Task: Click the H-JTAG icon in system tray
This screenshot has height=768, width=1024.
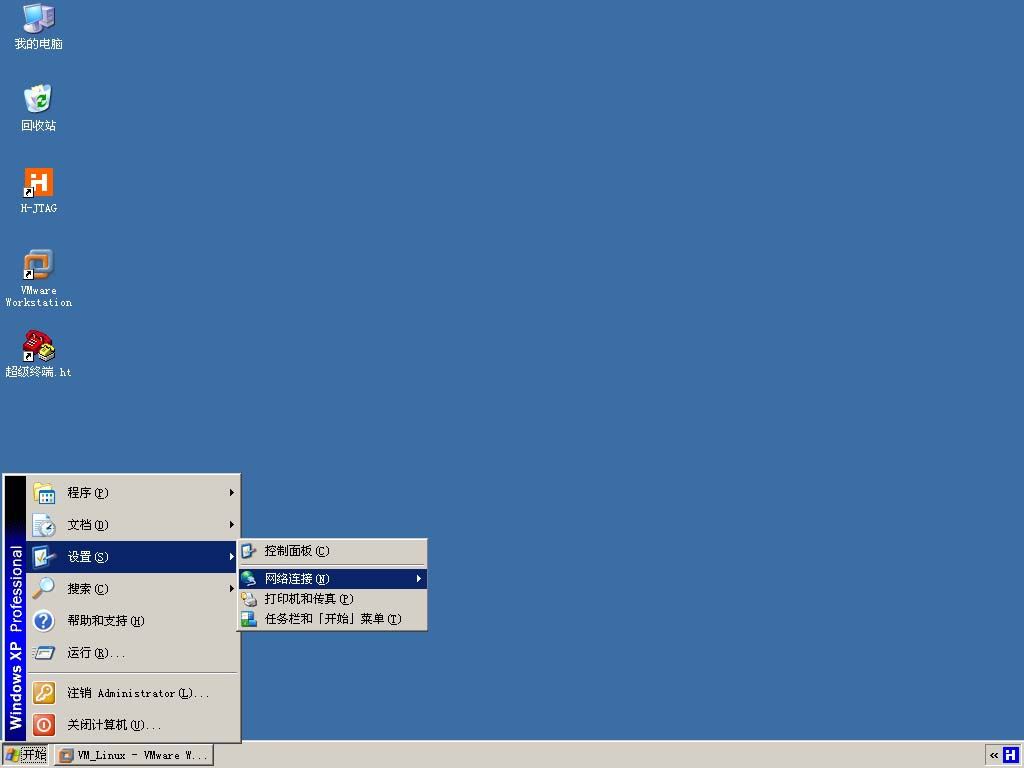Action: pos(1010,755)
